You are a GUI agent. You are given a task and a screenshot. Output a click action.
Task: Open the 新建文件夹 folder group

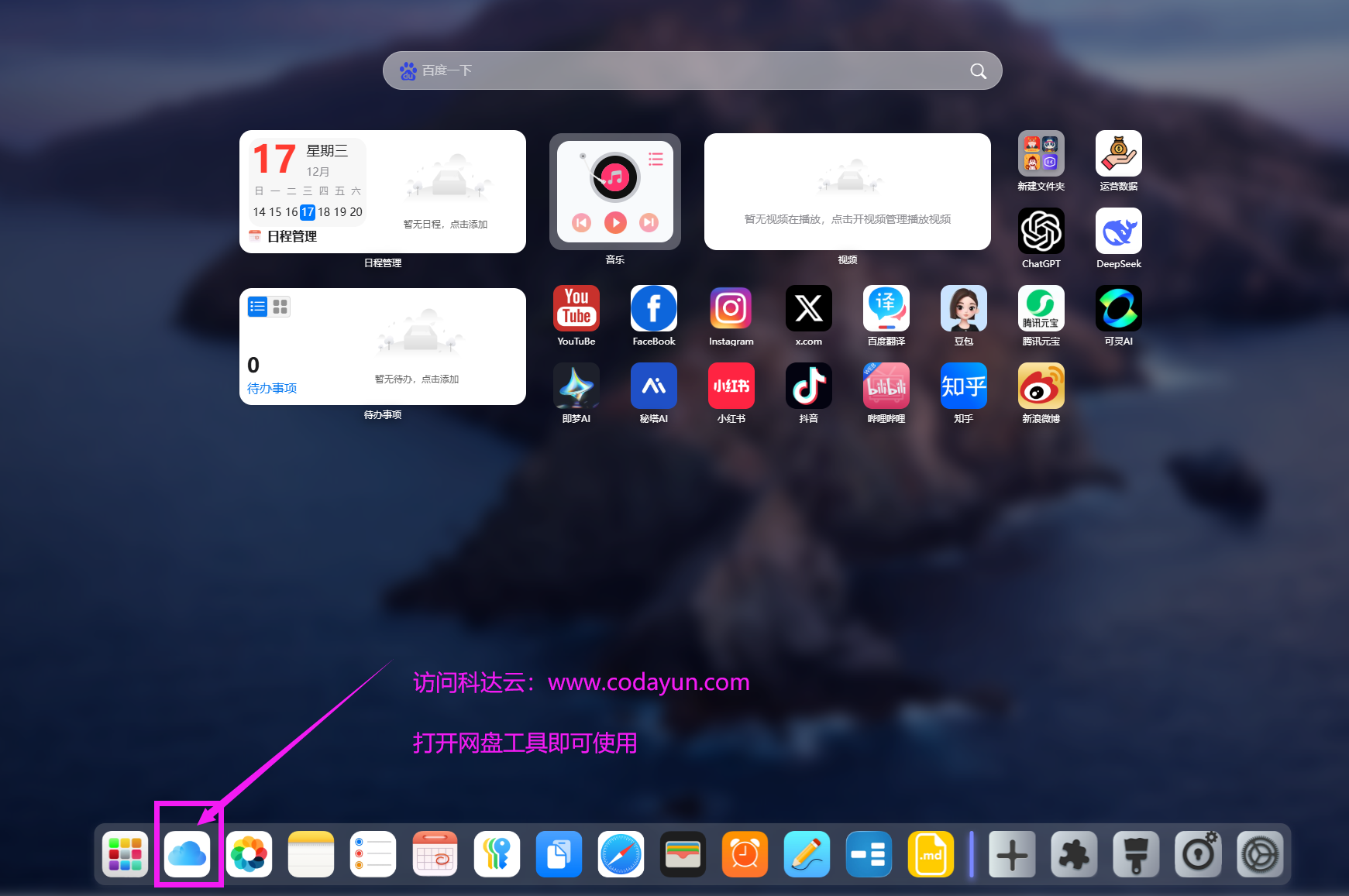point(1041,153)
